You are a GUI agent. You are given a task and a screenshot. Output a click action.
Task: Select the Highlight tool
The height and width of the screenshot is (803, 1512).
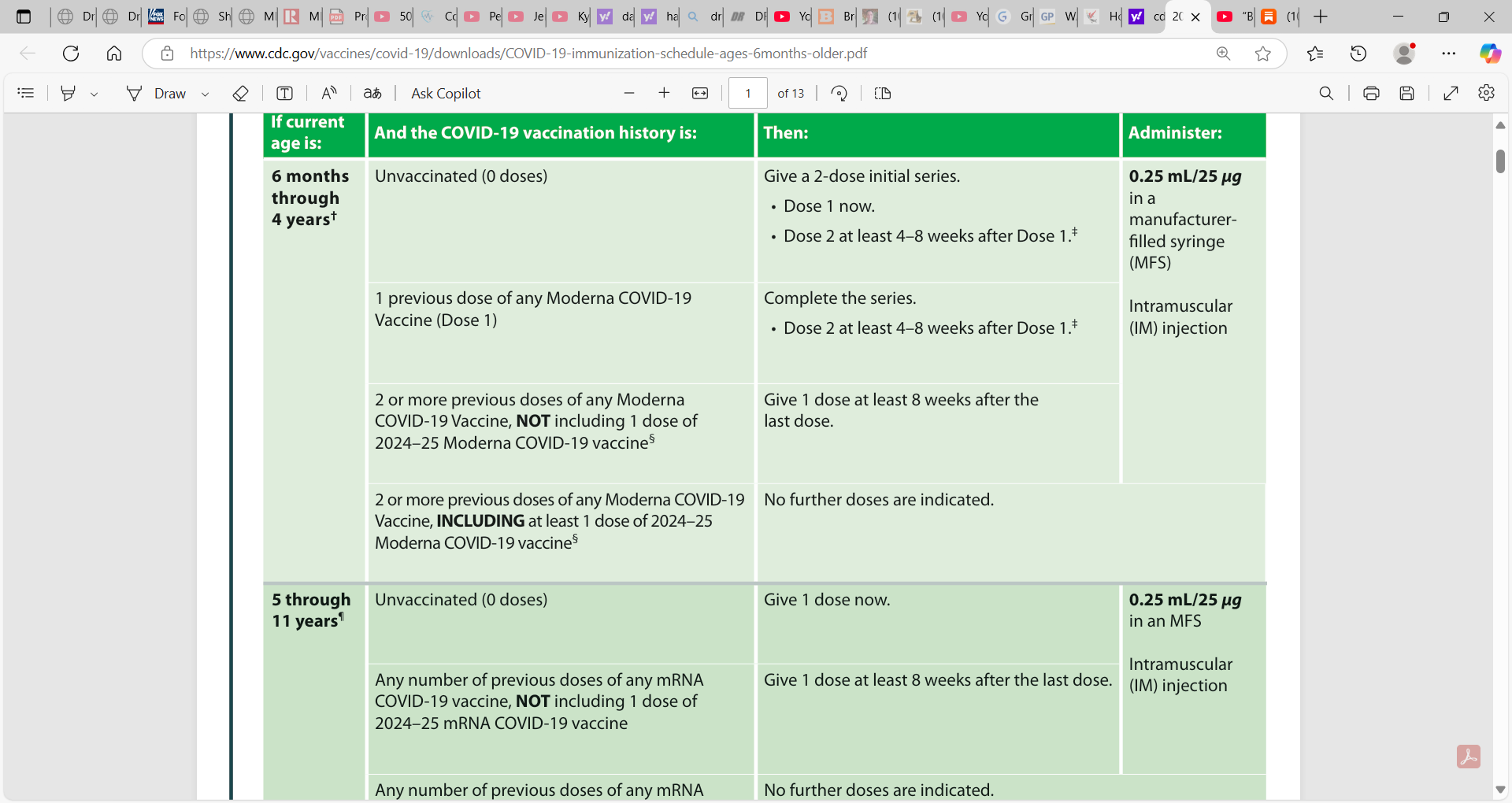click(69, 93)
